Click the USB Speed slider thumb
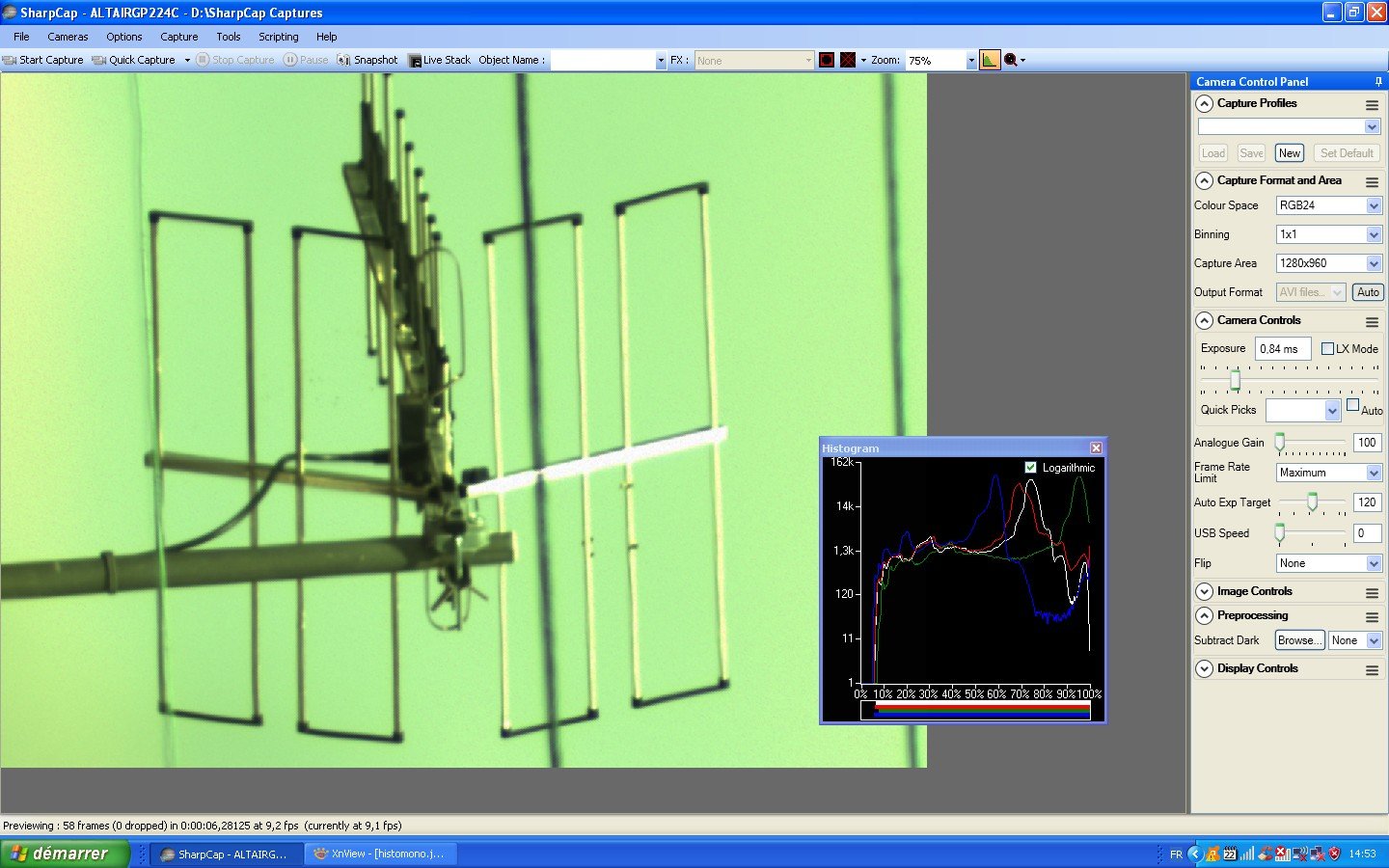Screen dimensions: 1389x868 pyautogui.click(x=1280, y=533)
